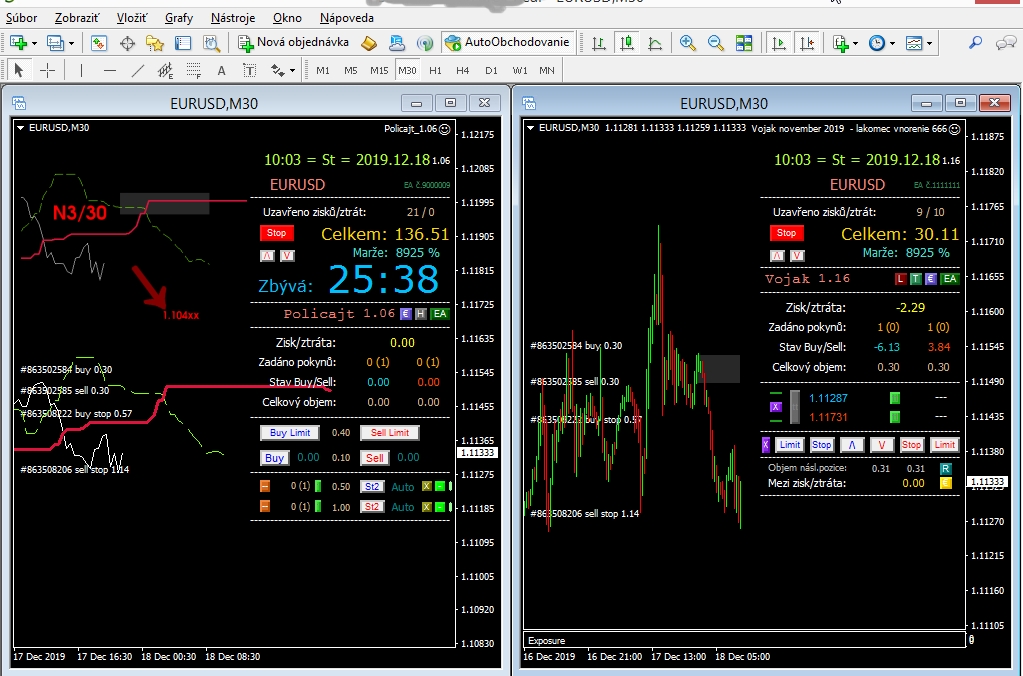Toggle the Terminal panel icon
The height and width of the screenshot is (676, 1023).
[x=183, y=43]
